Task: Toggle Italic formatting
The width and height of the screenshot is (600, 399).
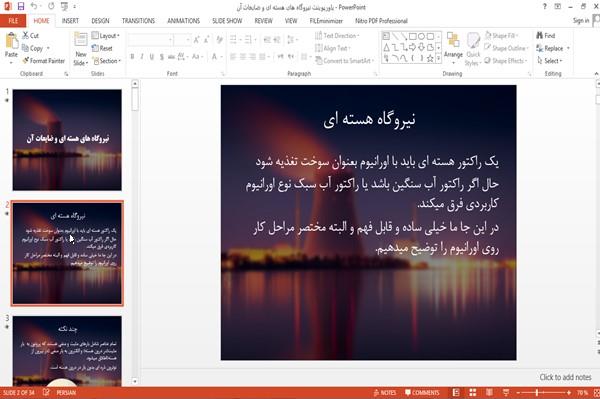Action: coord(142,57)
